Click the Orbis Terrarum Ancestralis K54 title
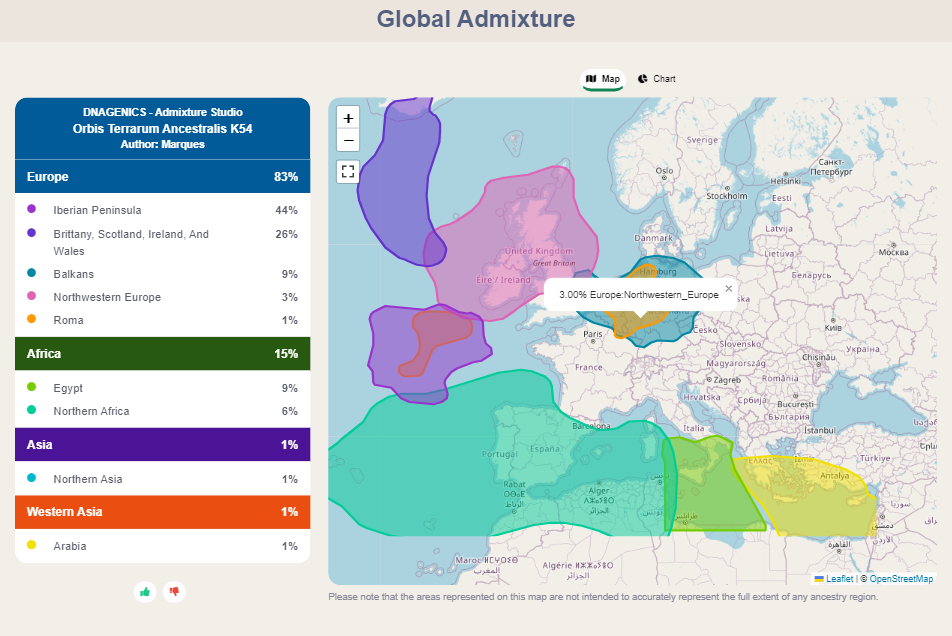 point(163,129)
